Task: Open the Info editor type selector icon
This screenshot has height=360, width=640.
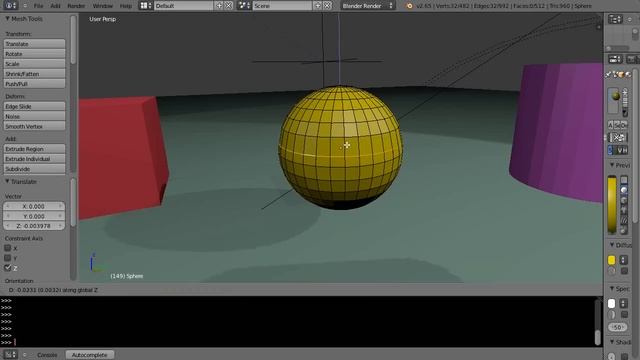Action: pos(10,6)
